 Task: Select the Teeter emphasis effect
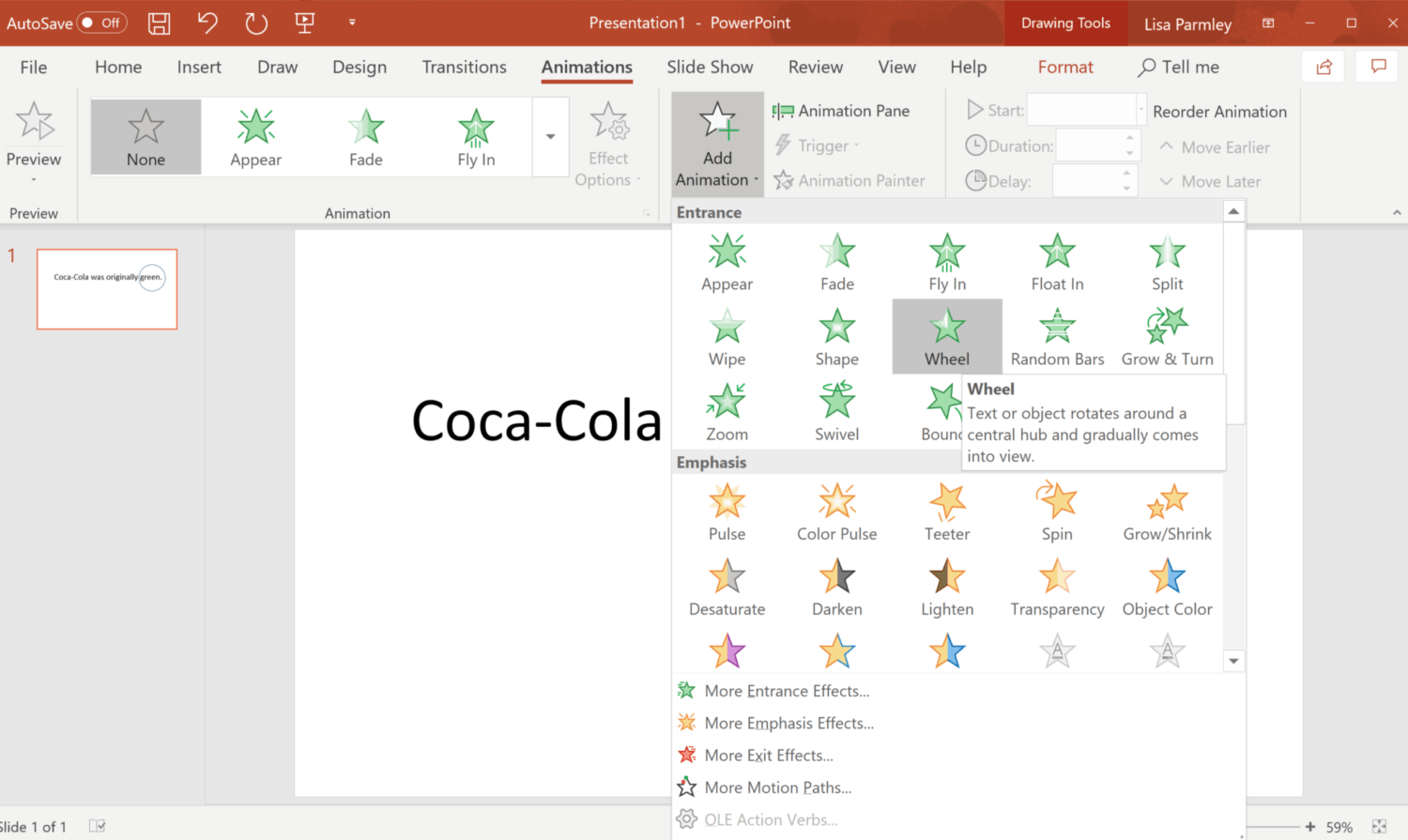947,512
